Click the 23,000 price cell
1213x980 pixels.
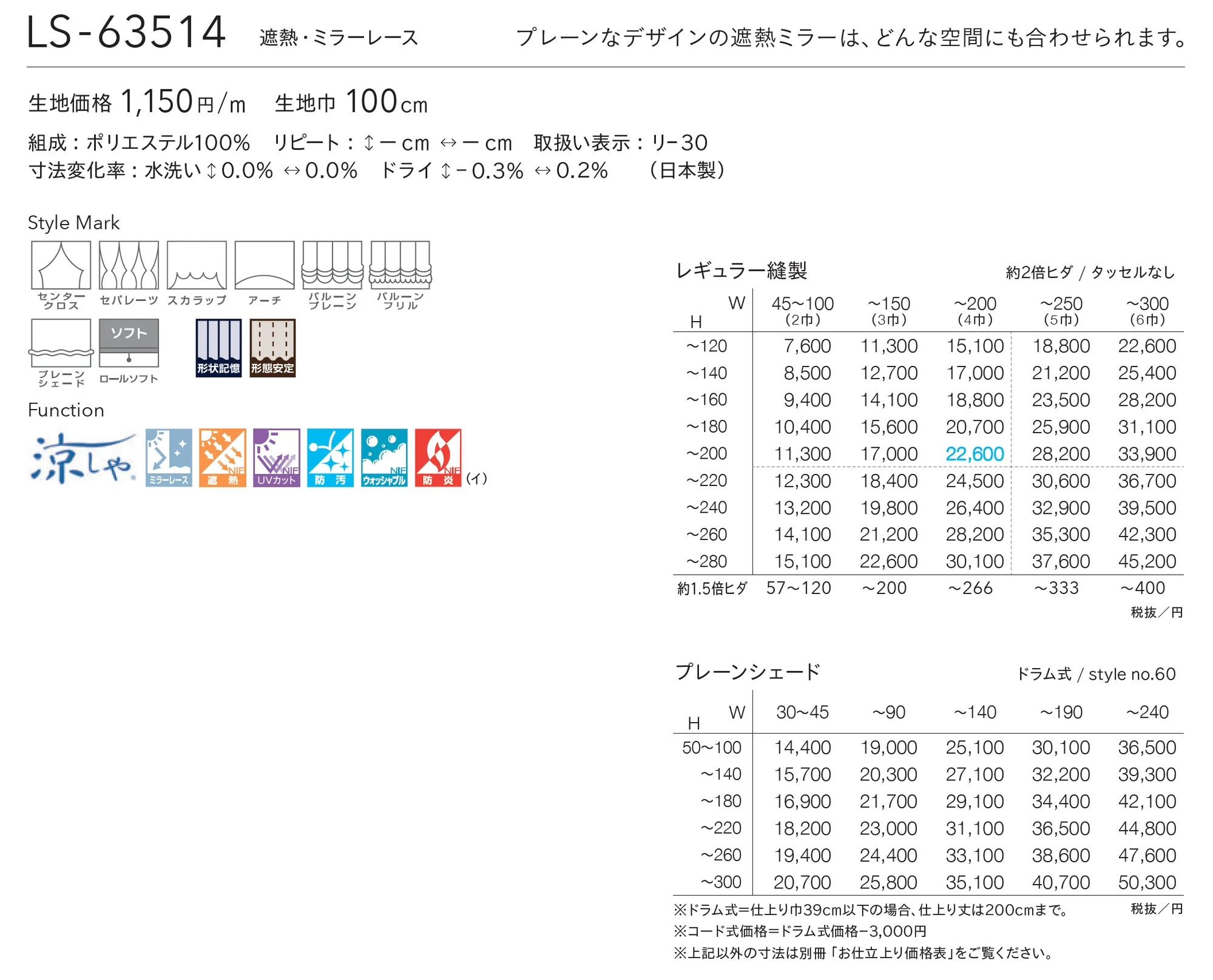[888, 828]
